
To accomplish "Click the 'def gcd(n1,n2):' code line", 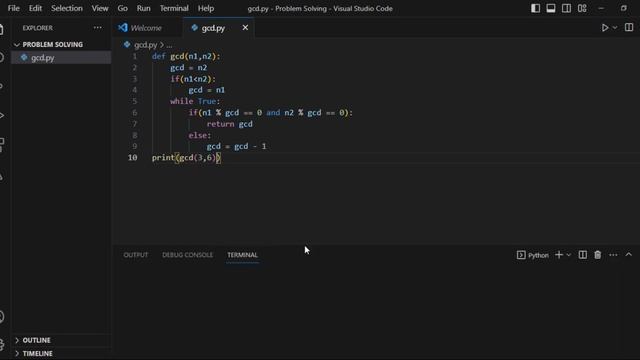I will tap(186, 56).
